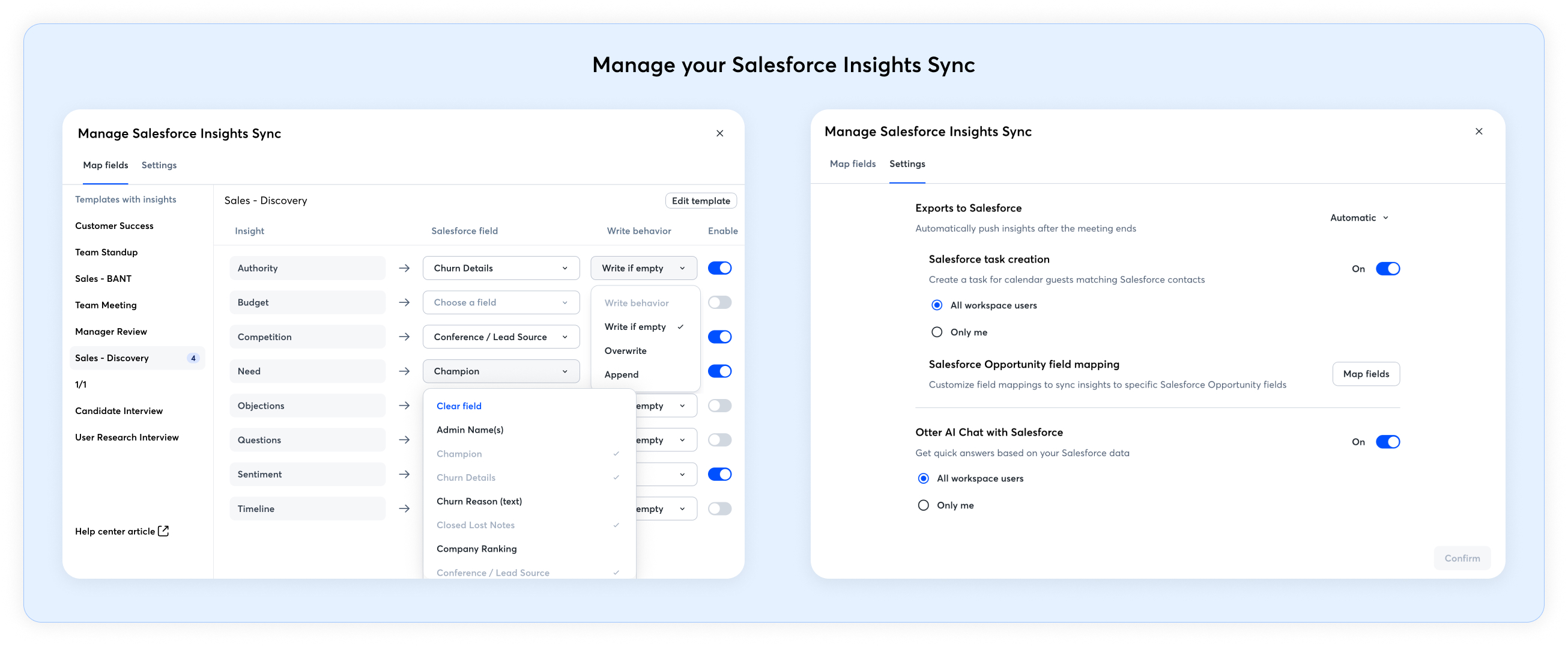
Task: Click the arrow icon next to Authority insight
Action: pyautogui.click(x=404, y=268)
